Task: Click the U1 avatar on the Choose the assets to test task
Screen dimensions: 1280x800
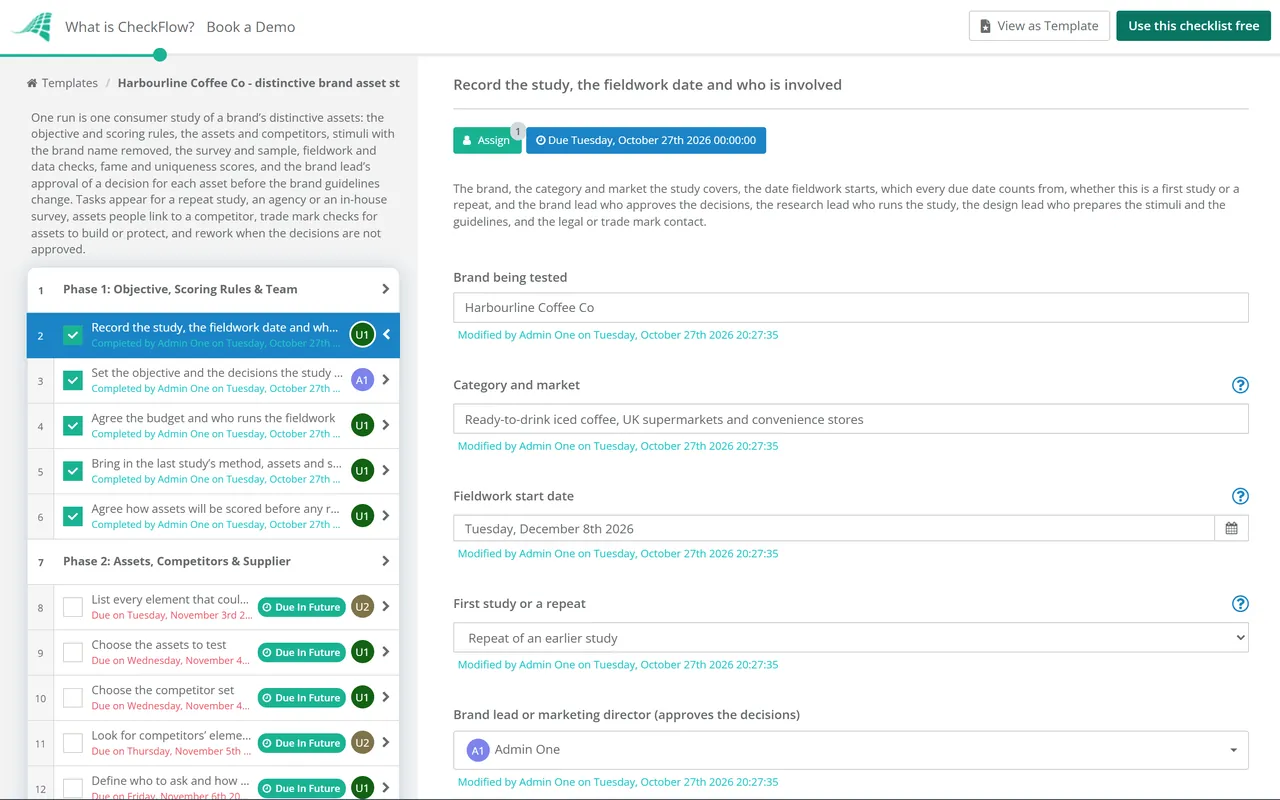Action: tap(362, 652)
